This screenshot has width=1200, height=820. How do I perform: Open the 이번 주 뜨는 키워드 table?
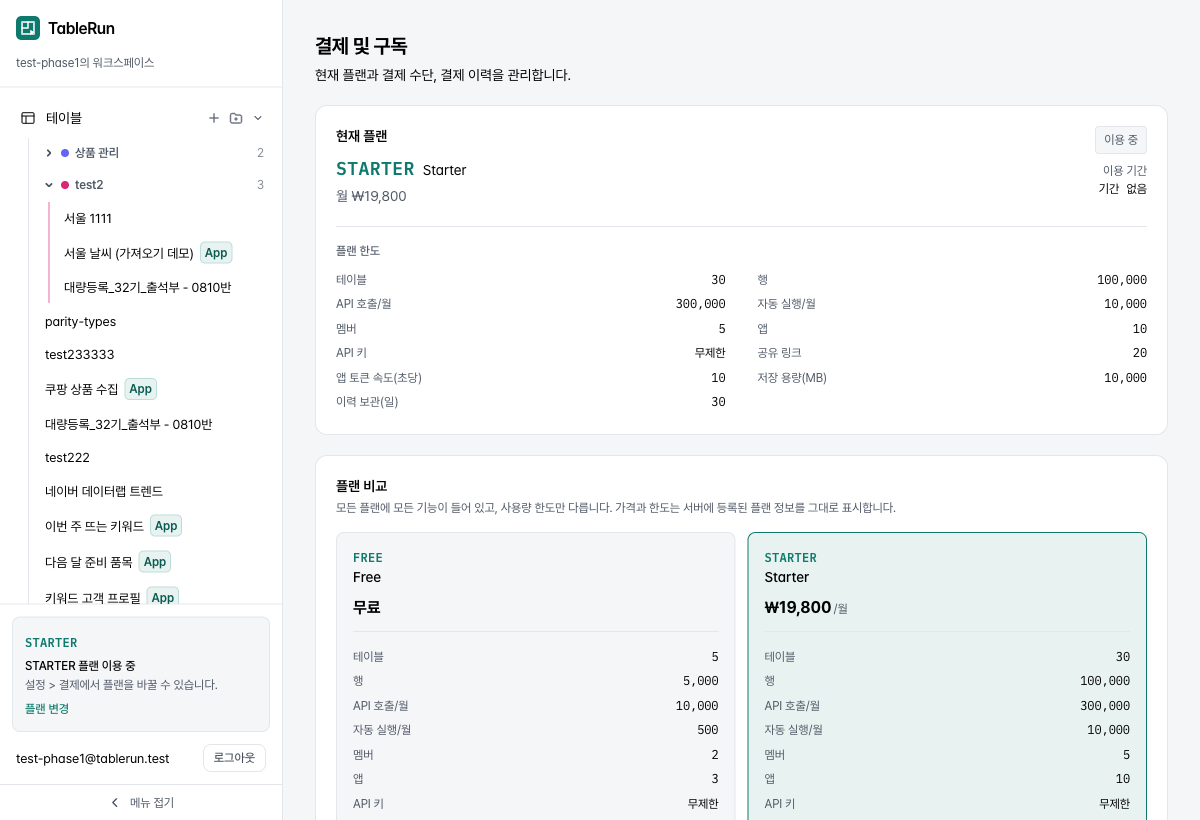94,526
